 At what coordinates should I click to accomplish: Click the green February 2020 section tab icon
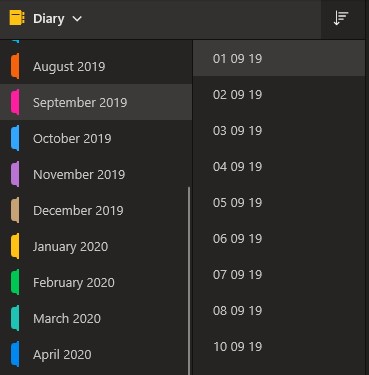click(15, 282)
